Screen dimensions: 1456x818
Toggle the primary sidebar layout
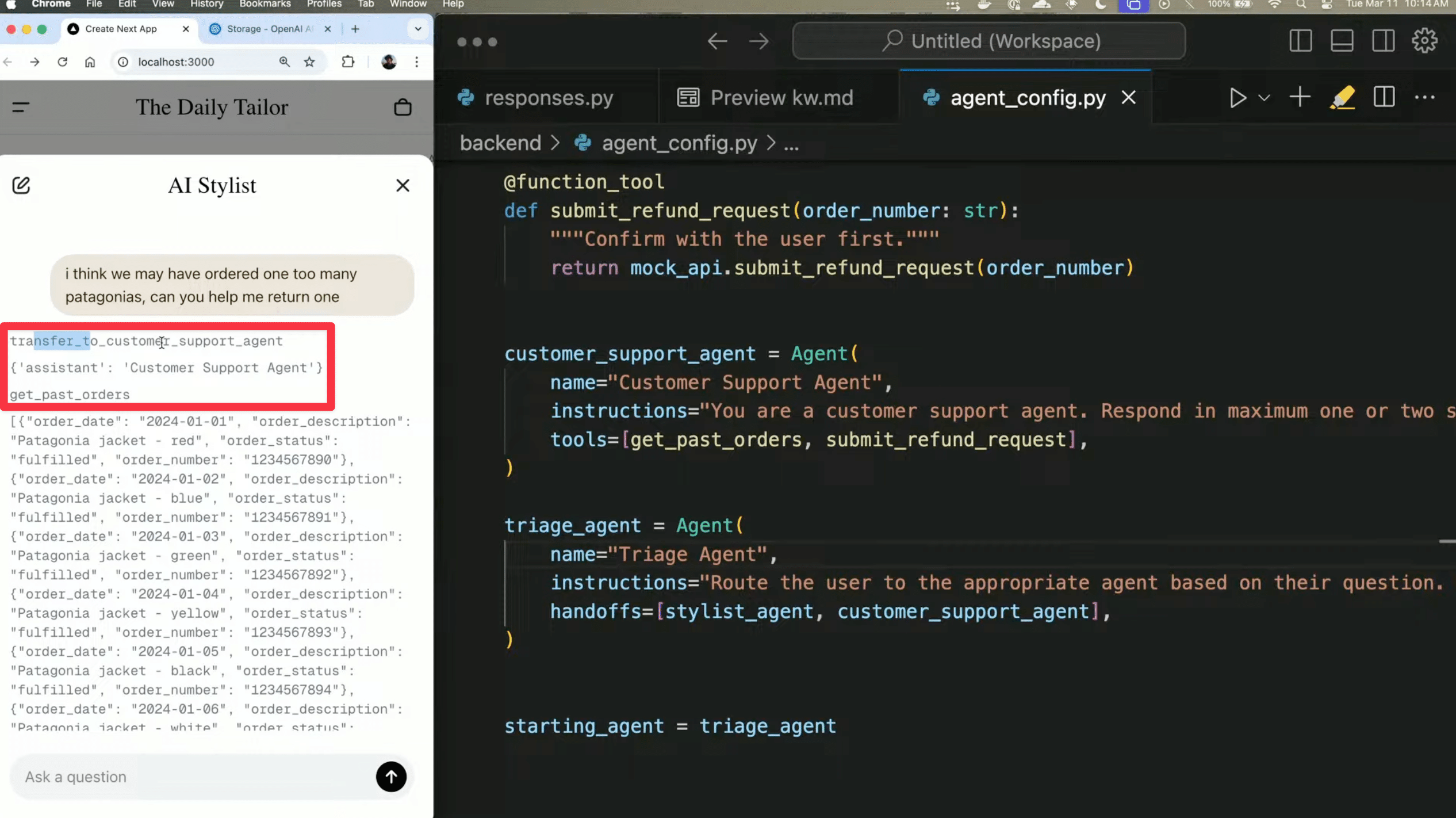(x=1300, y=41)
